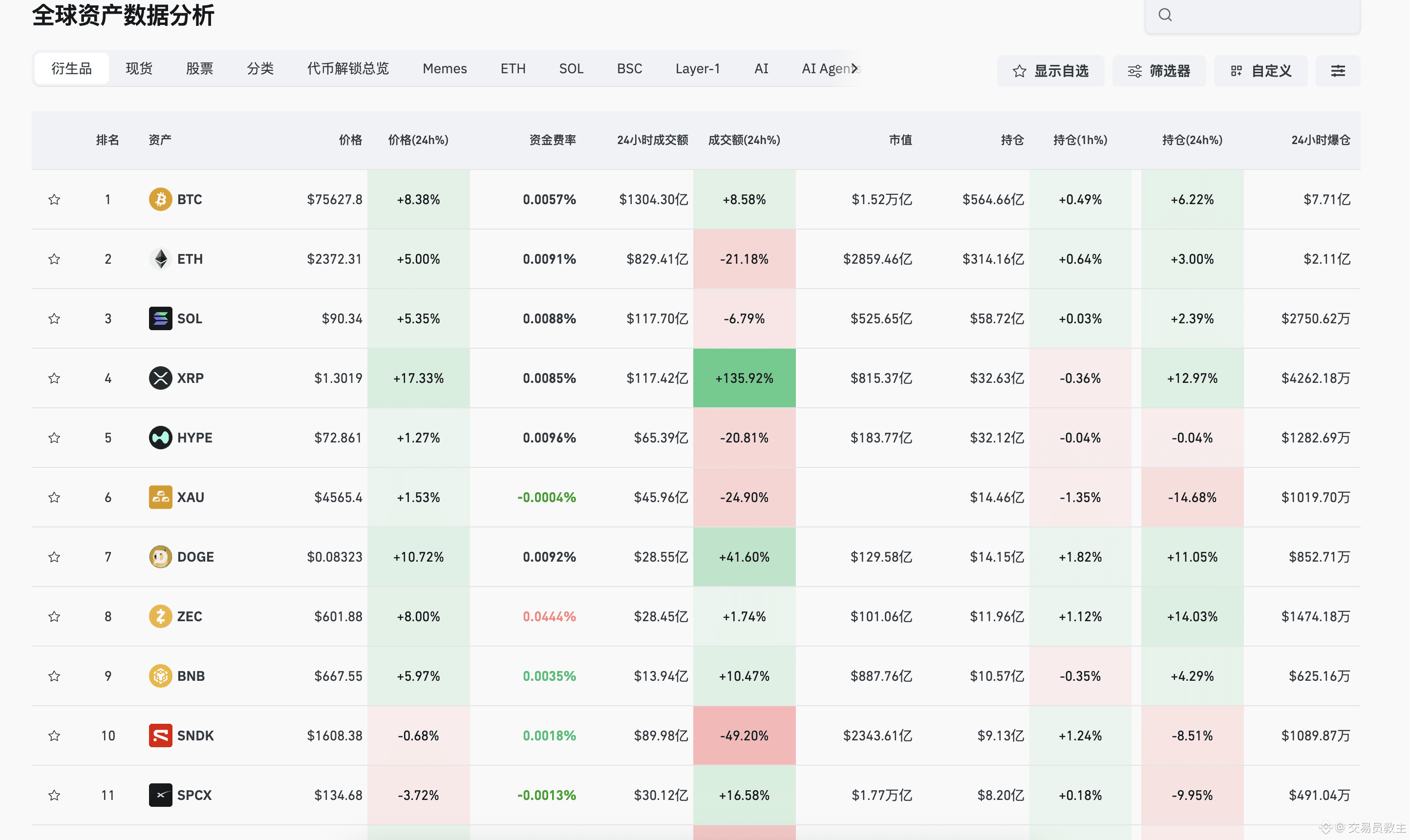Open the settings sliders icon button

coord(1338,71)
